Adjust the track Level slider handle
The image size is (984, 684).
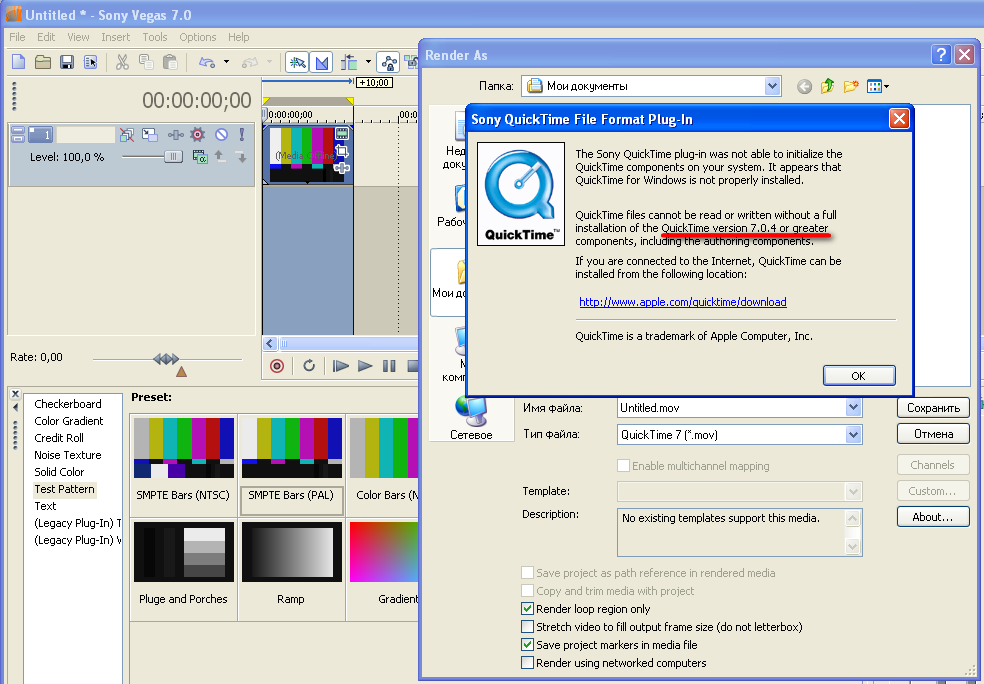173,157
